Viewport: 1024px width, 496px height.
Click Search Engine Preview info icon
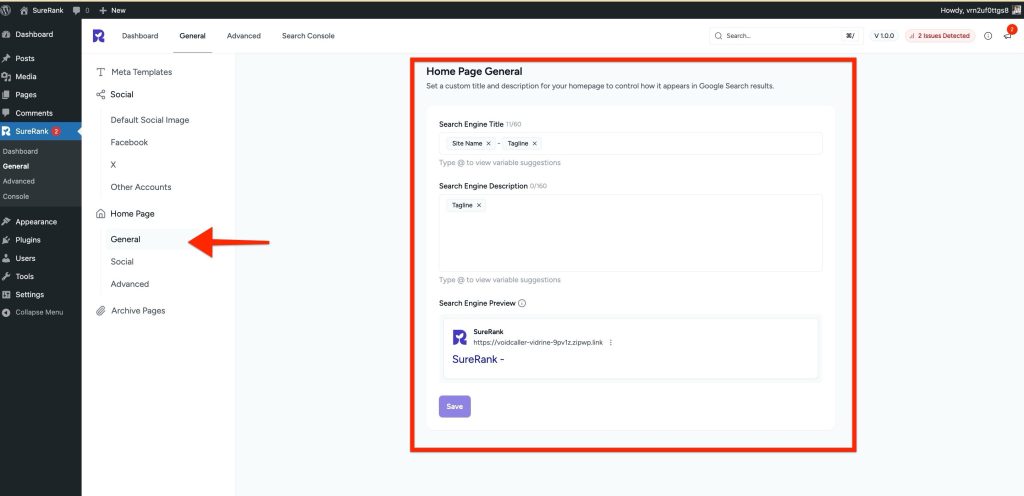coord(522,303)
